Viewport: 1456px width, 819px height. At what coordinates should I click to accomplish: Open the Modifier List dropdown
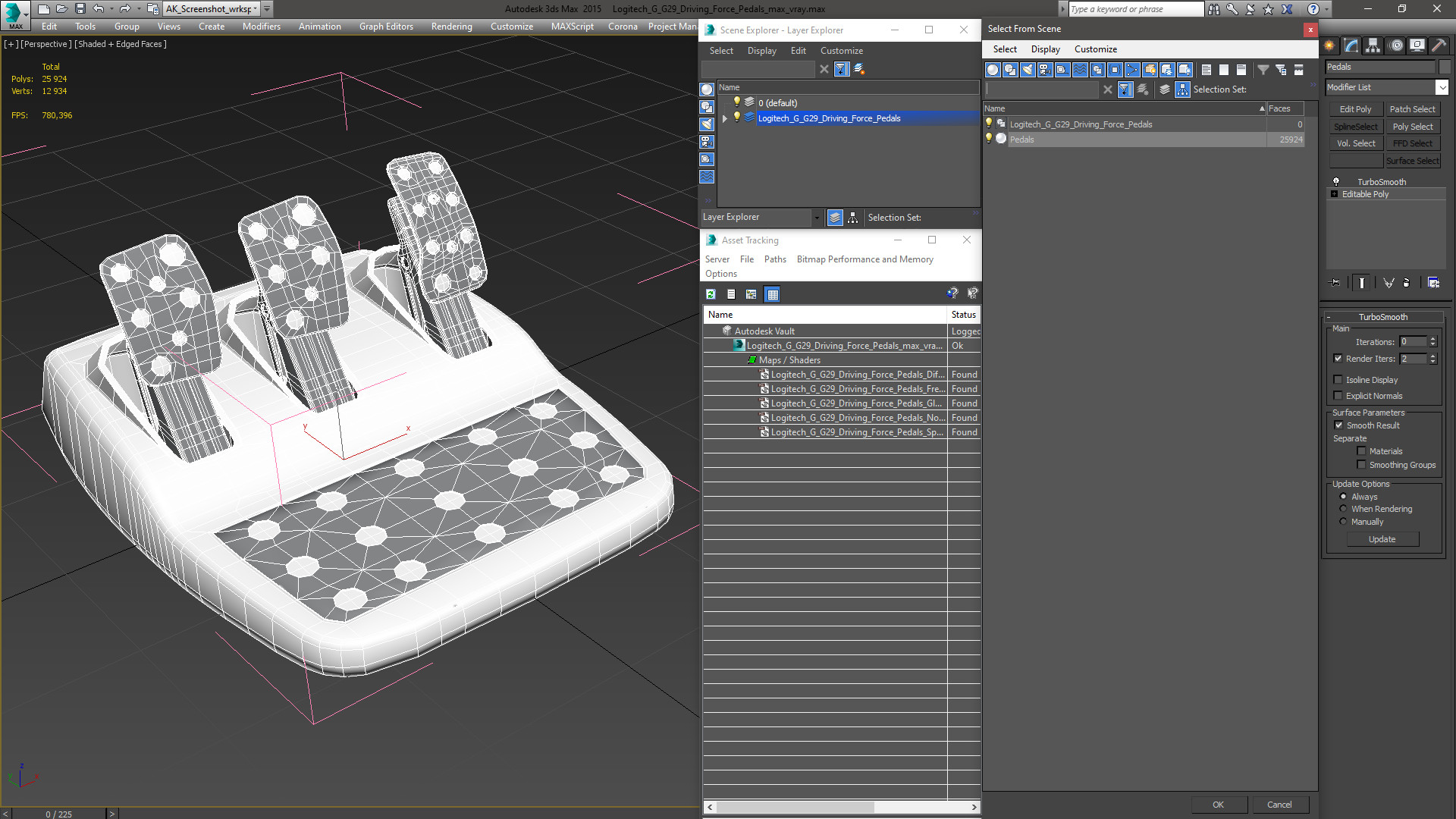coord(1442,87)
